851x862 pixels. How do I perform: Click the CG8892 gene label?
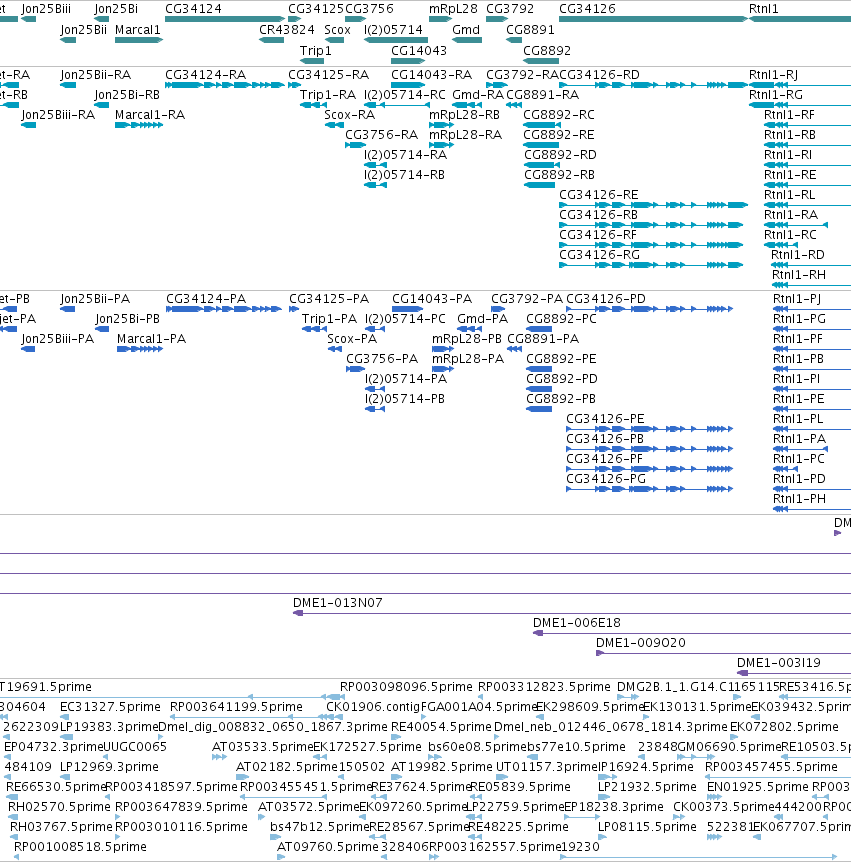tap(547, 51)
